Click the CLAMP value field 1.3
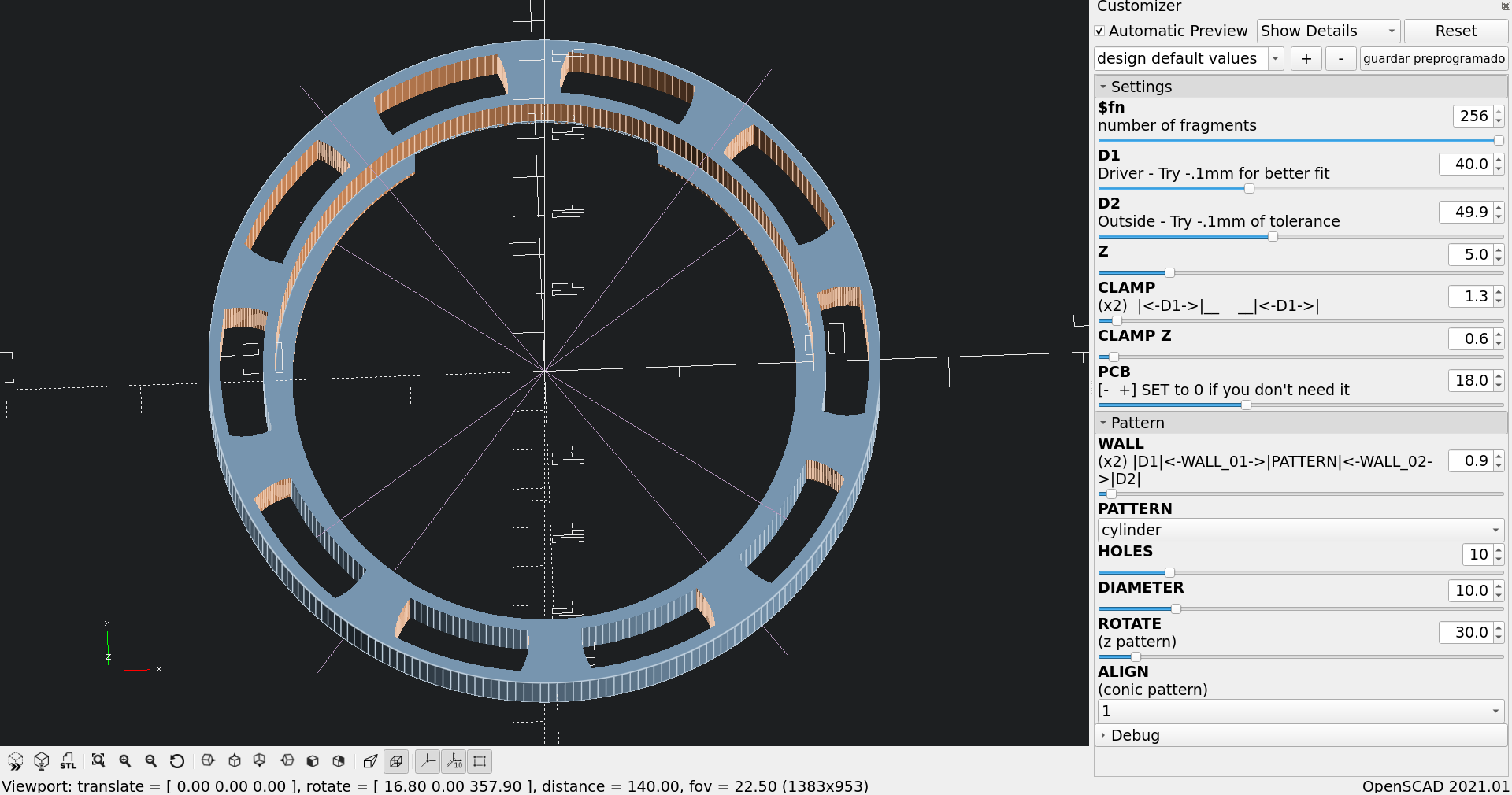1512x795 pixels. [1471, 296]
